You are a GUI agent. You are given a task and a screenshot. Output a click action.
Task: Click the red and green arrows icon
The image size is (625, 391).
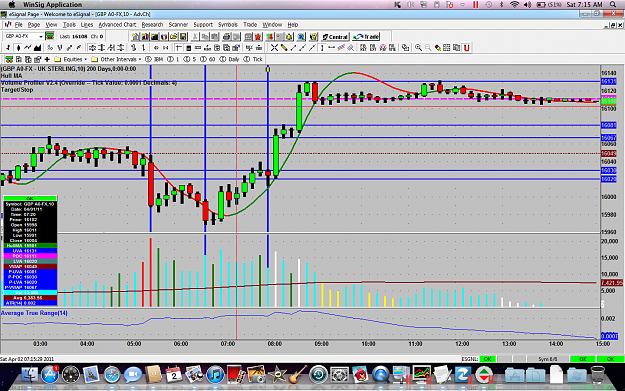(x=270, y=37)
